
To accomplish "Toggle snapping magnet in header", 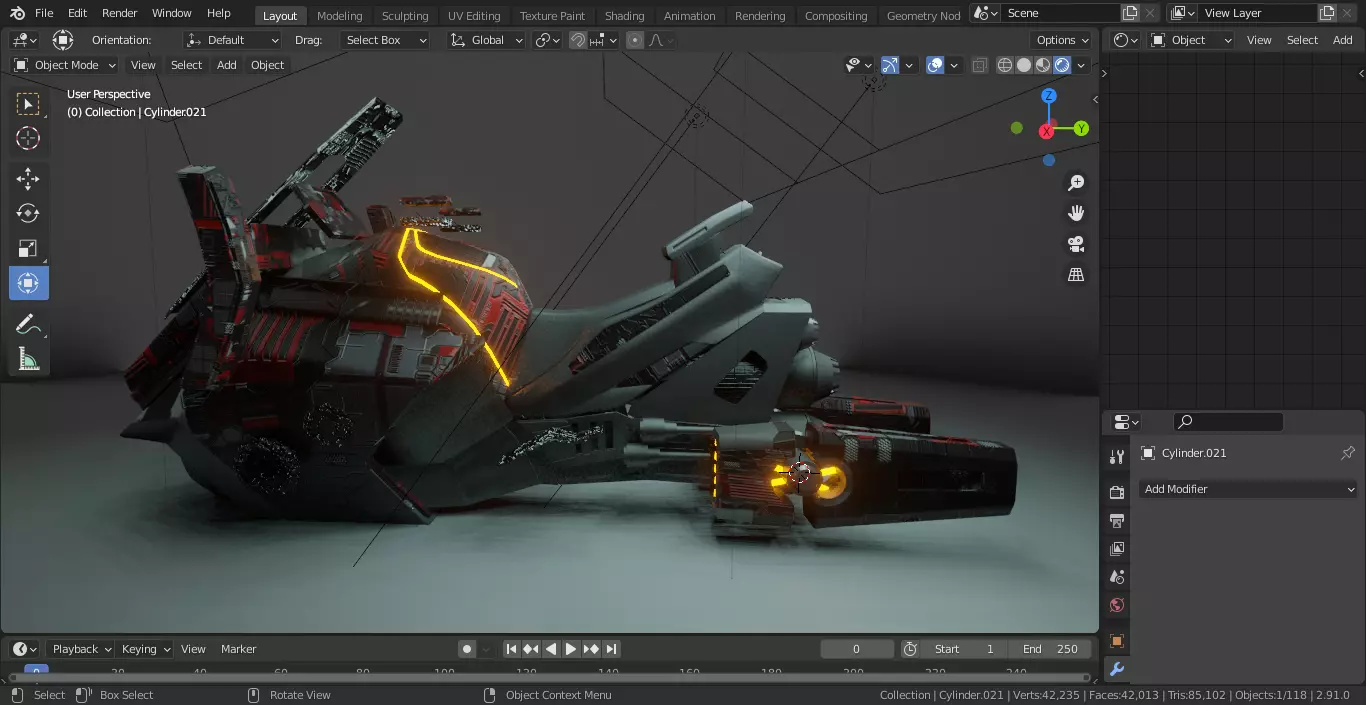I will (x=578, y=40).
